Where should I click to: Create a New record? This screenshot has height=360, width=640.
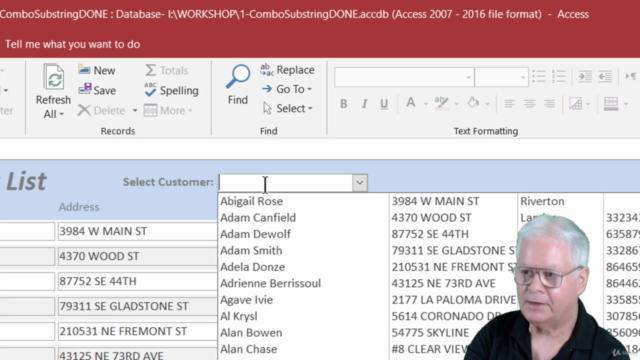click(97, 70)
